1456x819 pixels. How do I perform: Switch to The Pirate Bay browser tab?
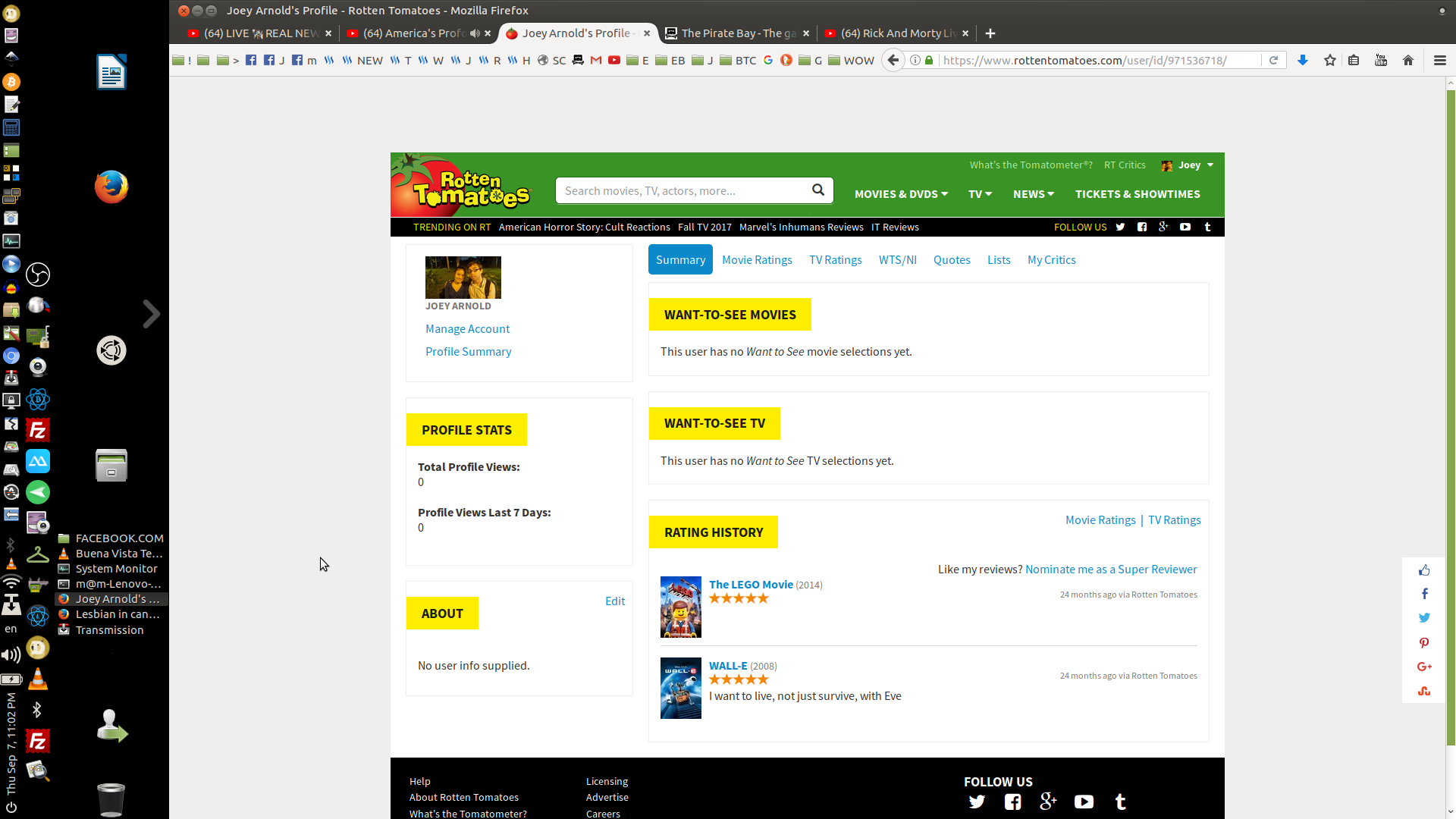[x=738, y=33]
